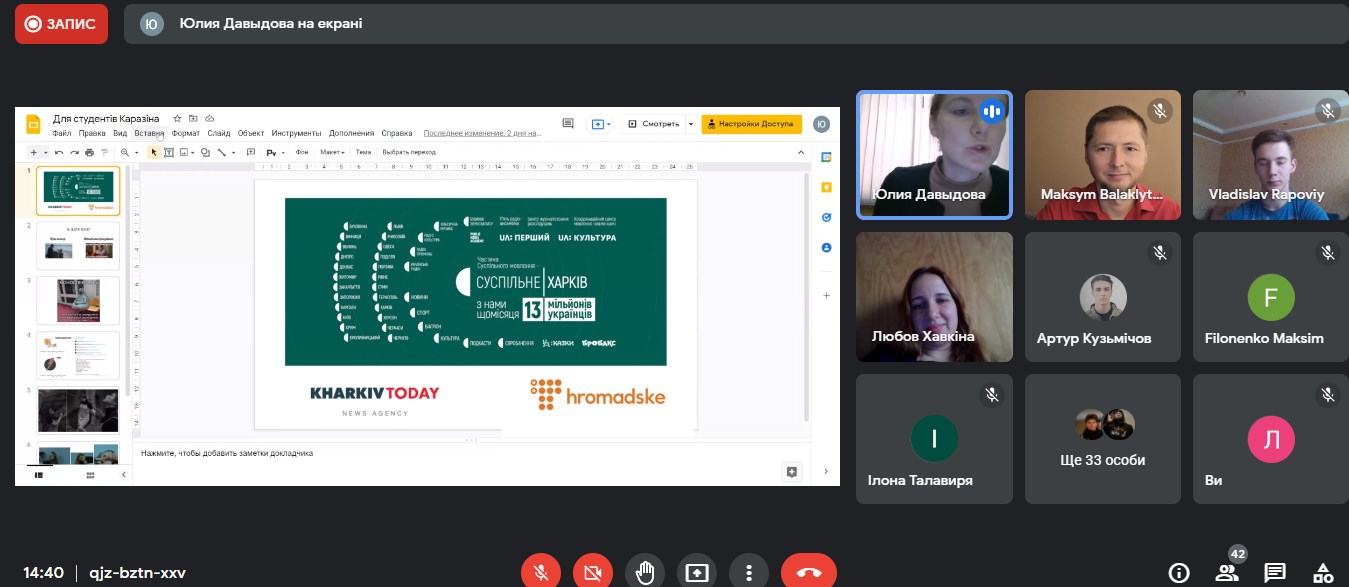The image size is (1349, 587).
Task: Expand the line tool dropdown arrow
Action: pyautogui.click(x=233, y=152)
